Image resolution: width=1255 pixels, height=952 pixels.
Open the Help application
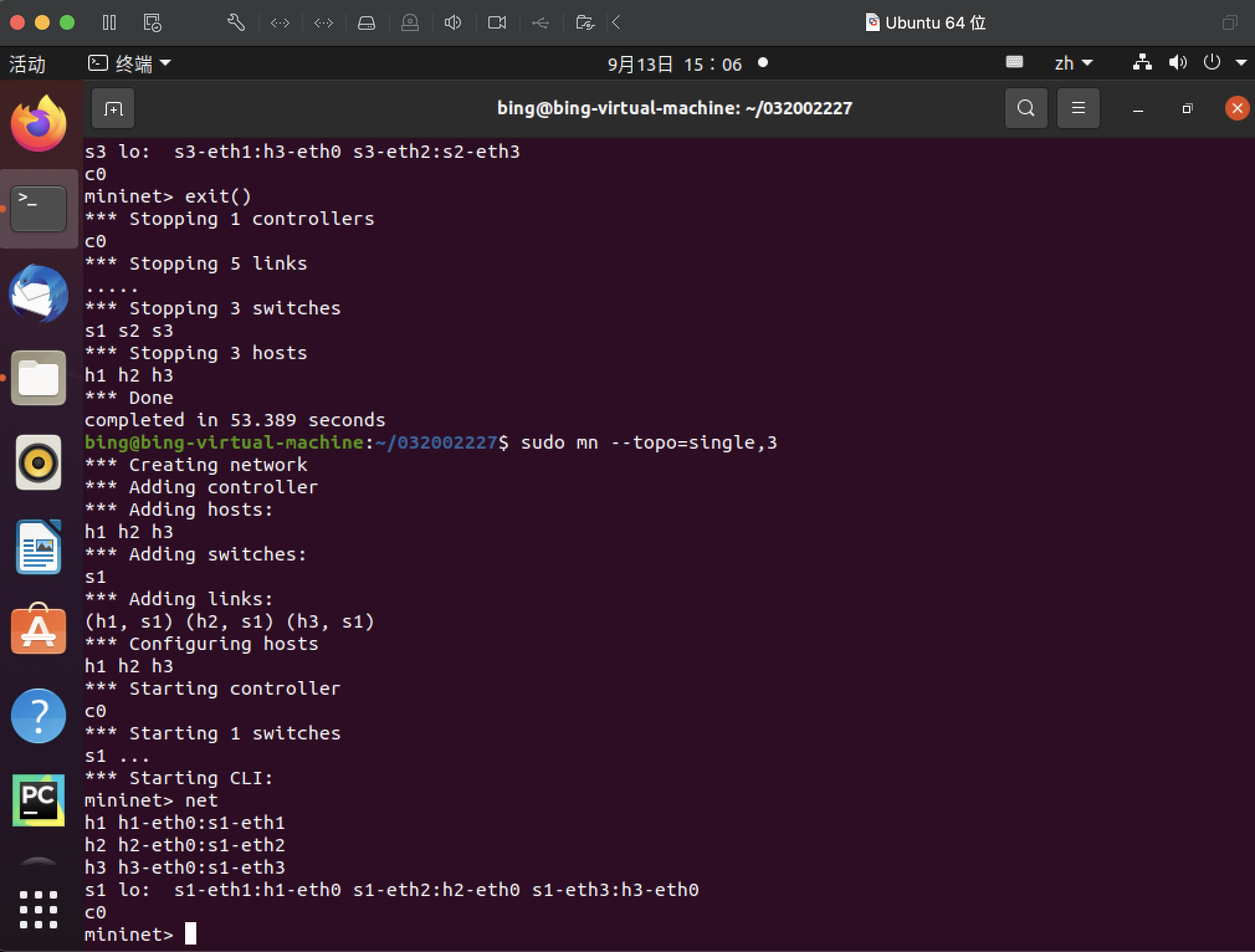[39, 715]
